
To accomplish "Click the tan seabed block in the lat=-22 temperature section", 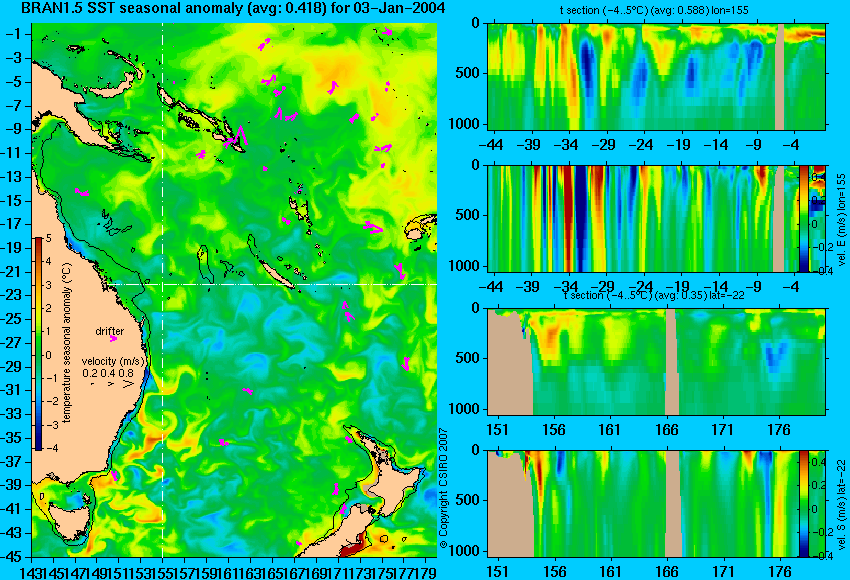I will 510,362.
